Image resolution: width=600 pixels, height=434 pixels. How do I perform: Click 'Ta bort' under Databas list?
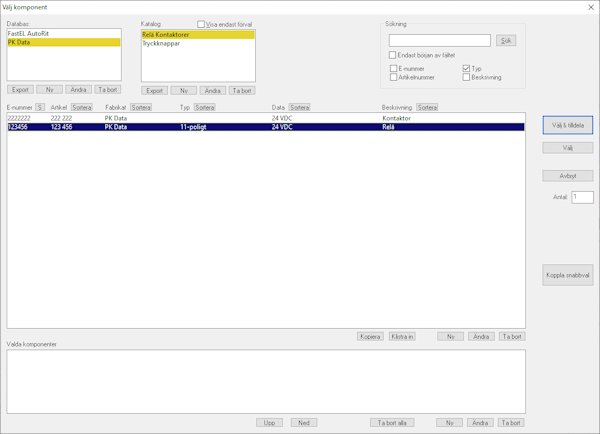(108, 90)
